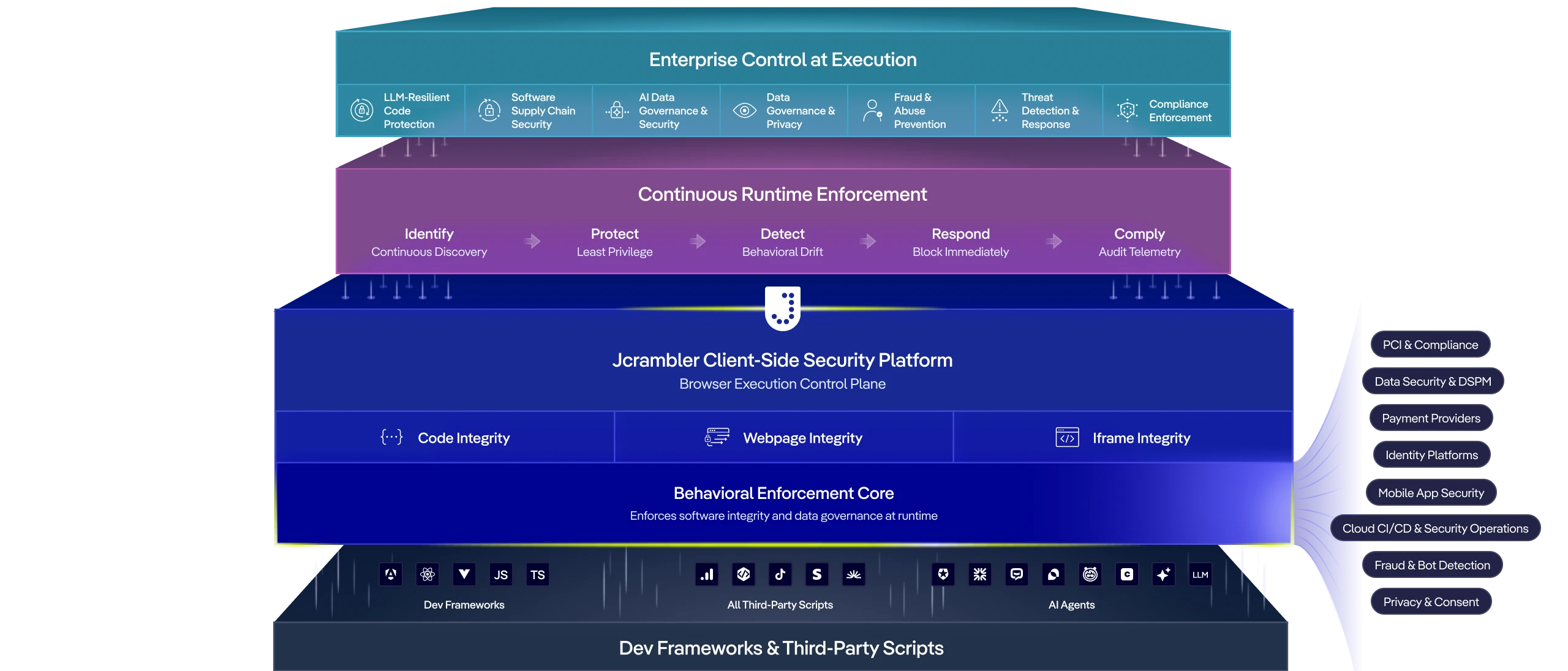The width and height of the screenshot is (1568, 671).
Task: Select the "Comply" step title
Action: [x=1139, y=234]
